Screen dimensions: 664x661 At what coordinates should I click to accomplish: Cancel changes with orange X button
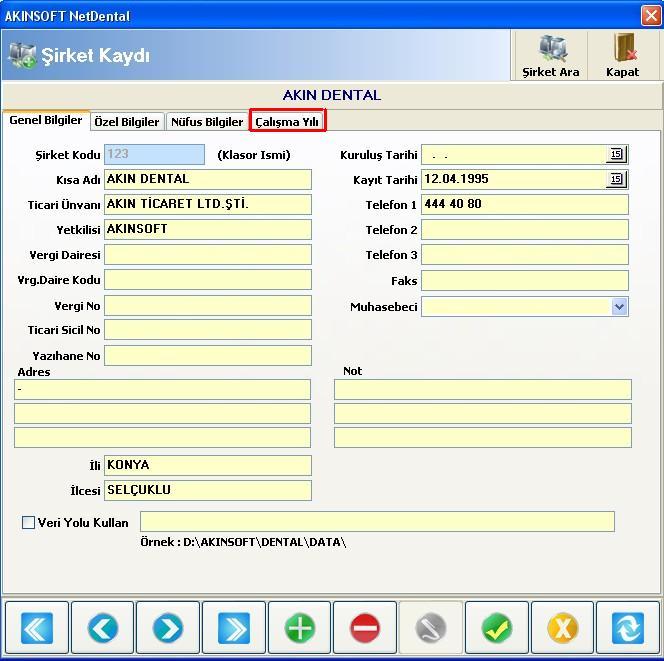(562, 628)
